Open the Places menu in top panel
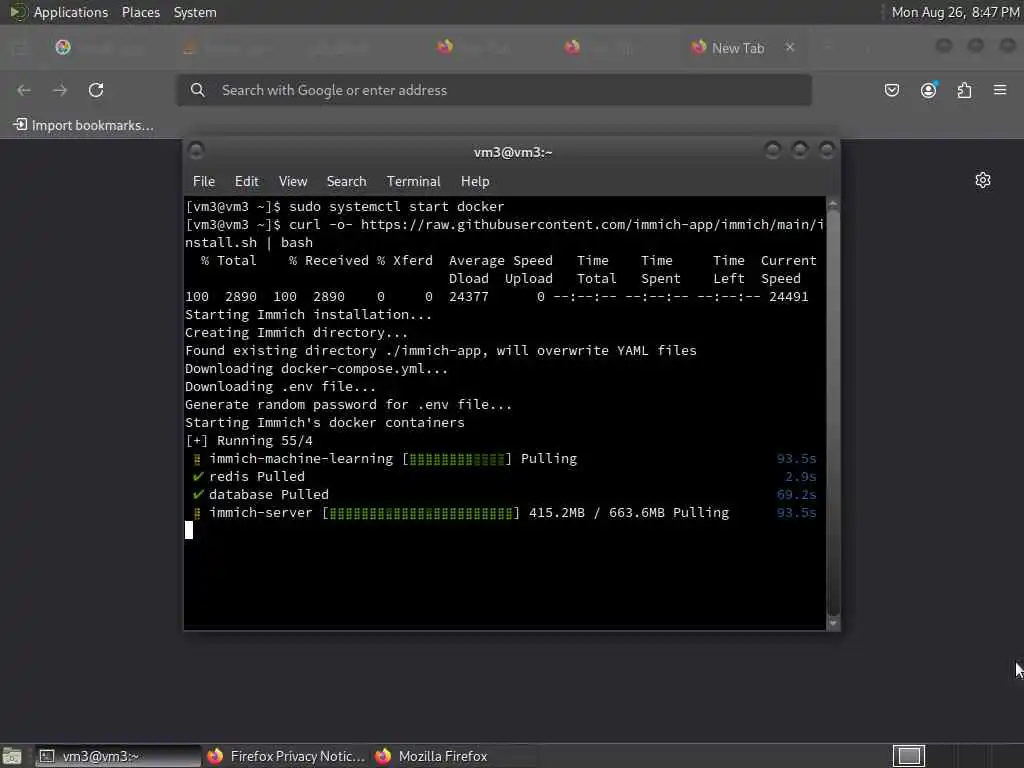 pyautogui.click(x=140, y=12)
